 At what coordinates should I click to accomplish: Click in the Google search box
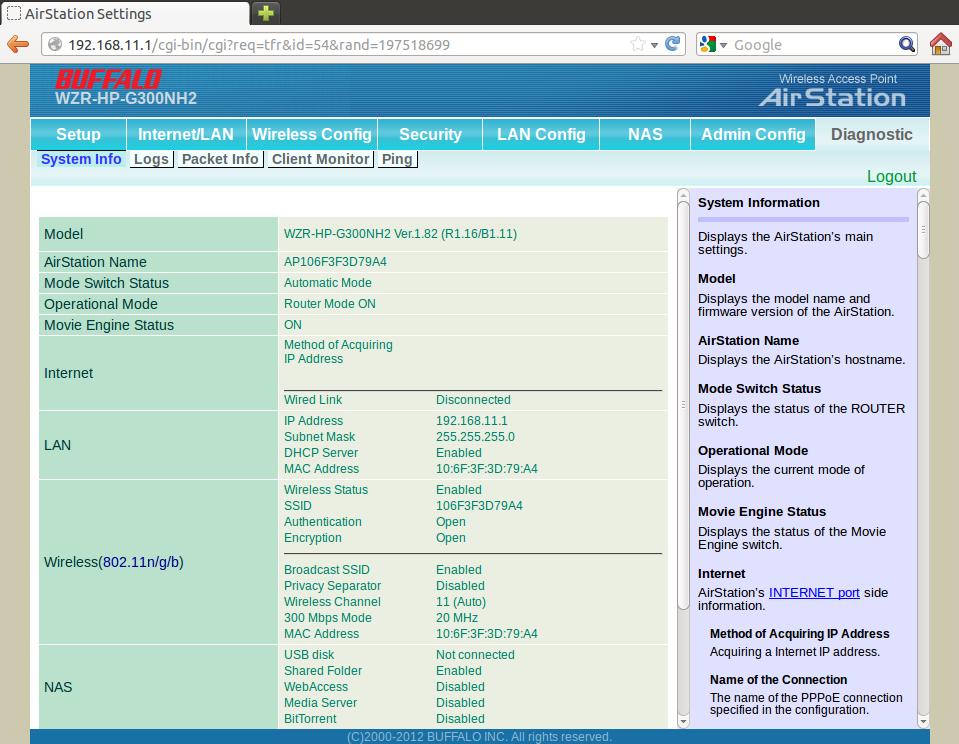(810, 45)
